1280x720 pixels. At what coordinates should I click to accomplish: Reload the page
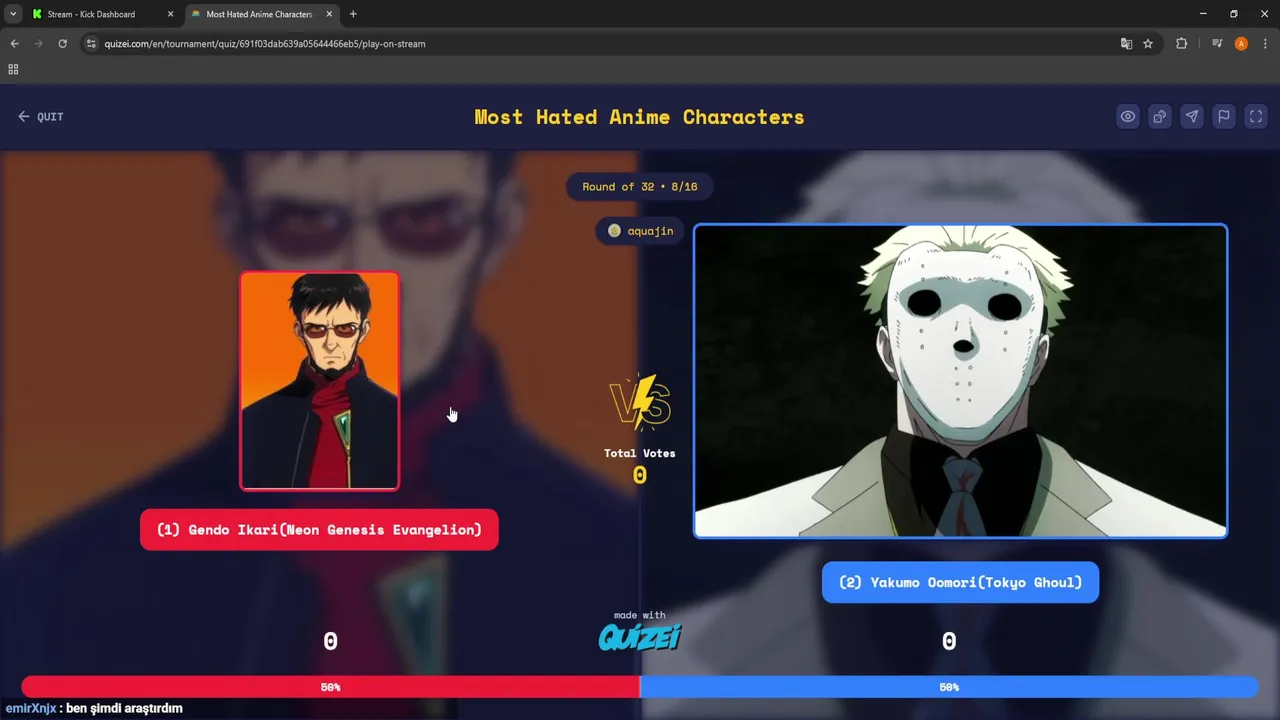[x=63, y=44]
